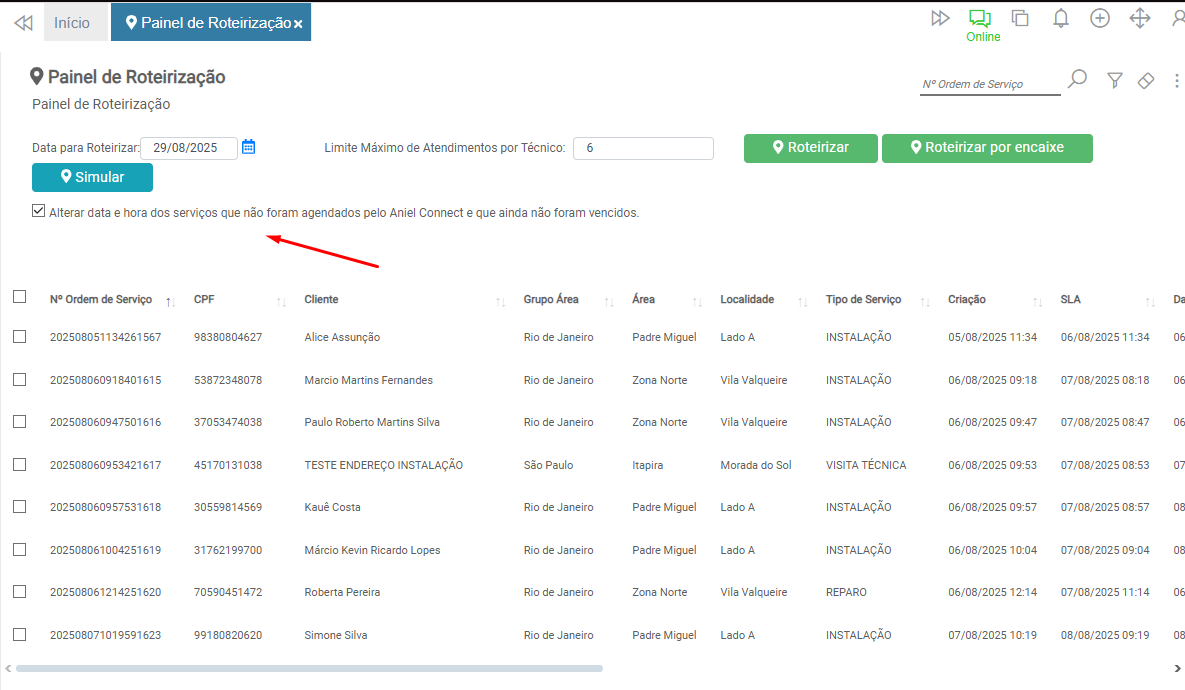Switch to the Início tab
The height and width of the screenshot is (690, 1185).
[72, 22]
